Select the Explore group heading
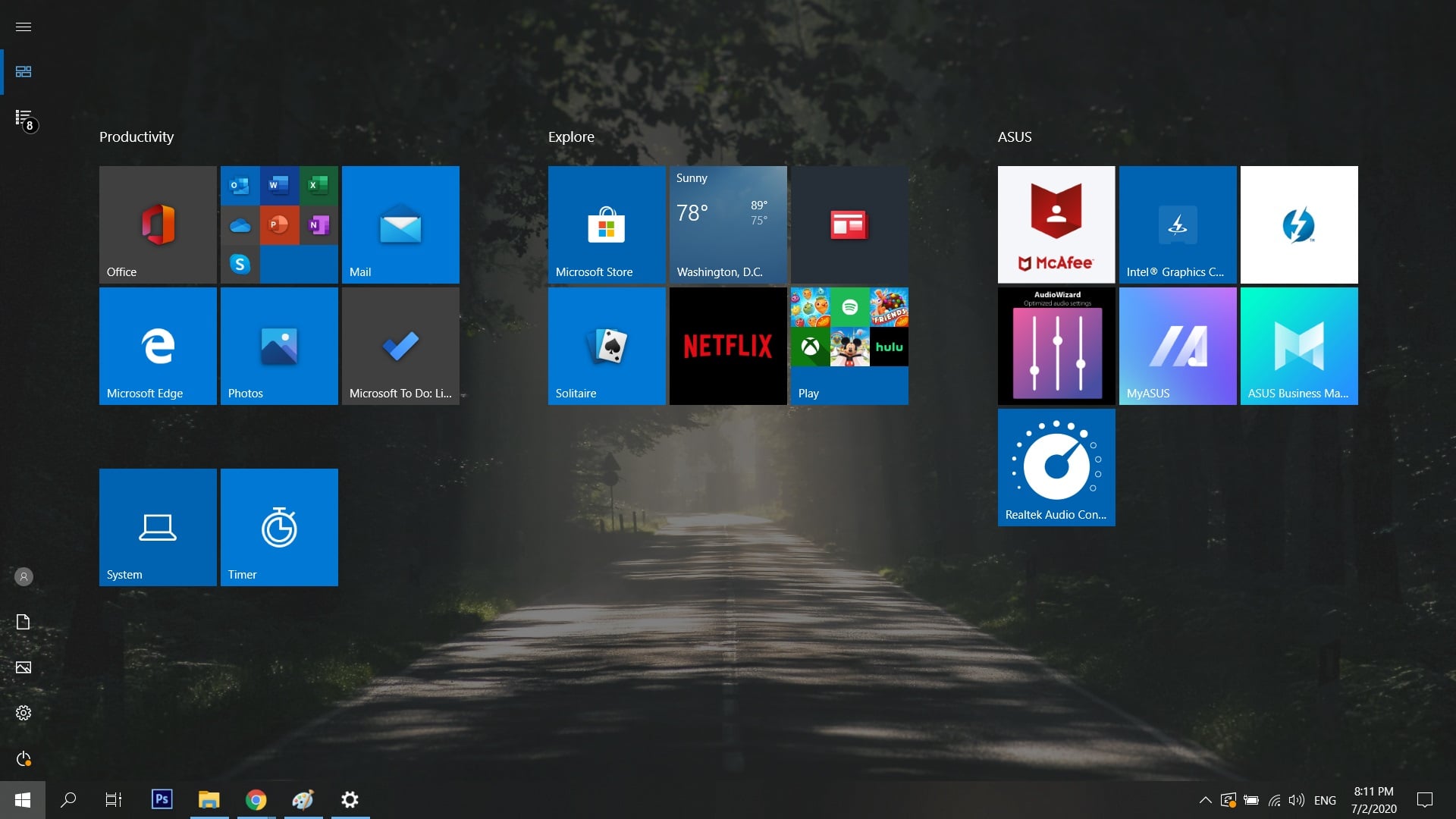Screen dimensions: 1456x819 571,137
